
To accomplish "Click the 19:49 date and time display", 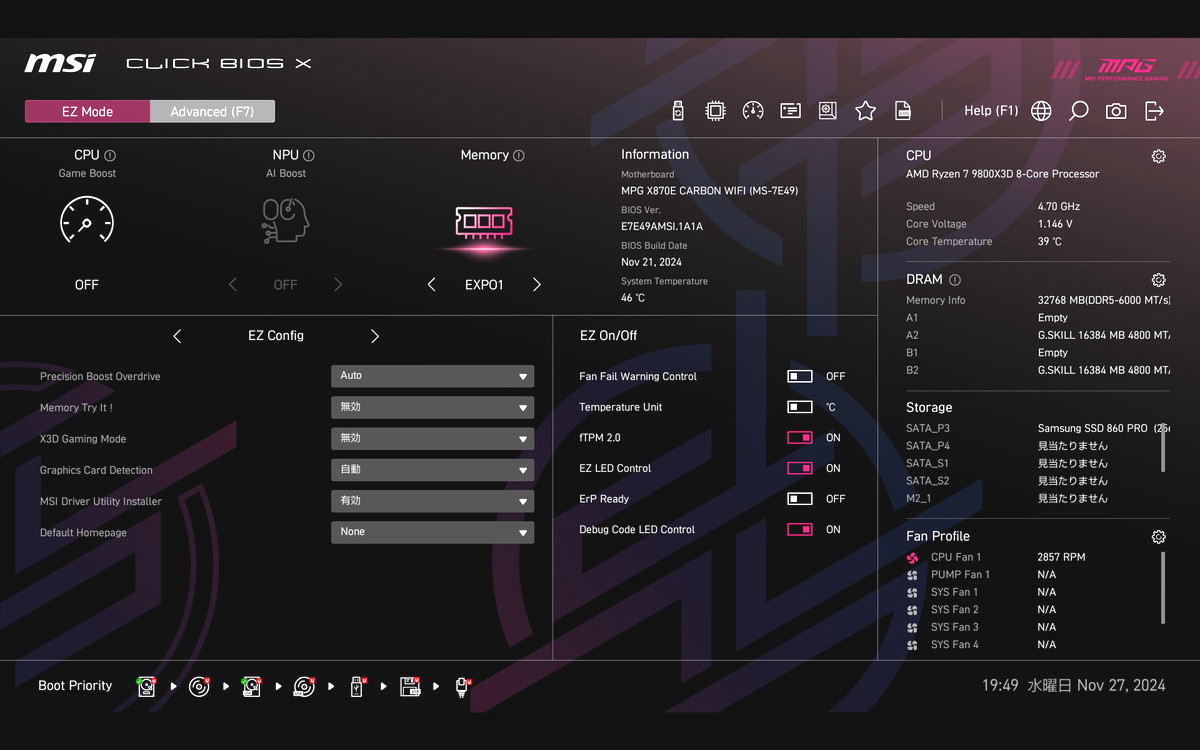I will [1073, 686].
